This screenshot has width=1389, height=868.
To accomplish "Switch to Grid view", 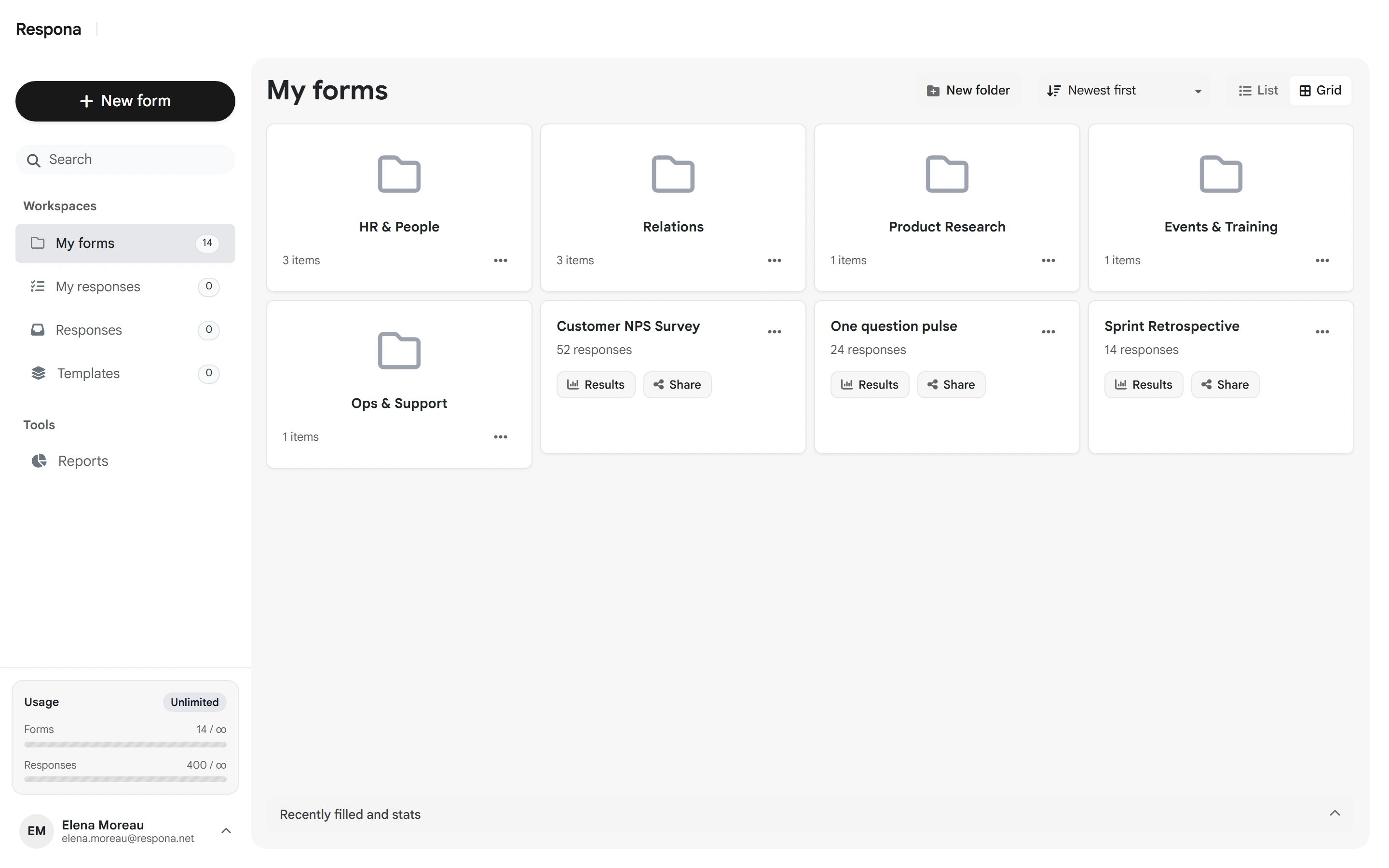I will pos(1320,91).
